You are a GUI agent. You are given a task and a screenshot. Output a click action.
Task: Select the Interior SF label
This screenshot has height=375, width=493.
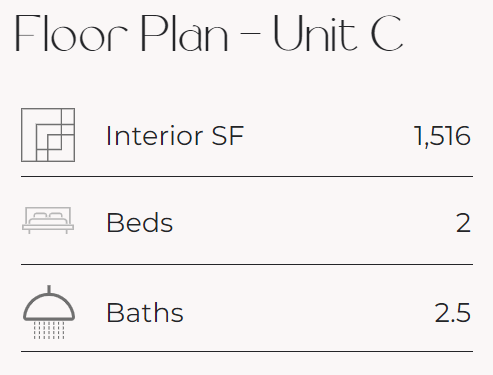[175, 136]
